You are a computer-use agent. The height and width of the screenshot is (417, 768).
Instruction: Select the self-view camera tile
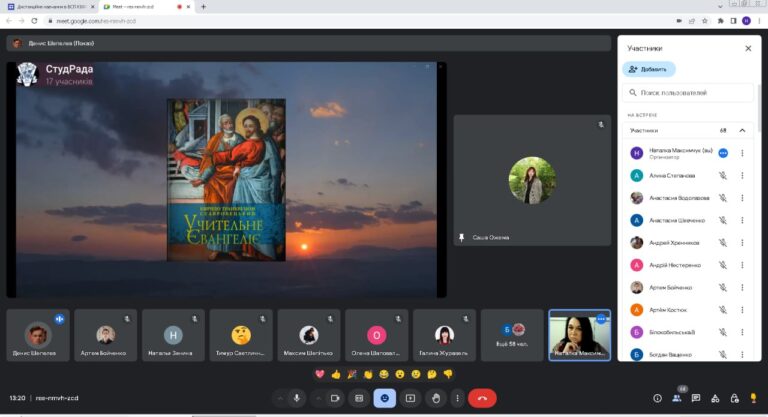tap(579, 335)
